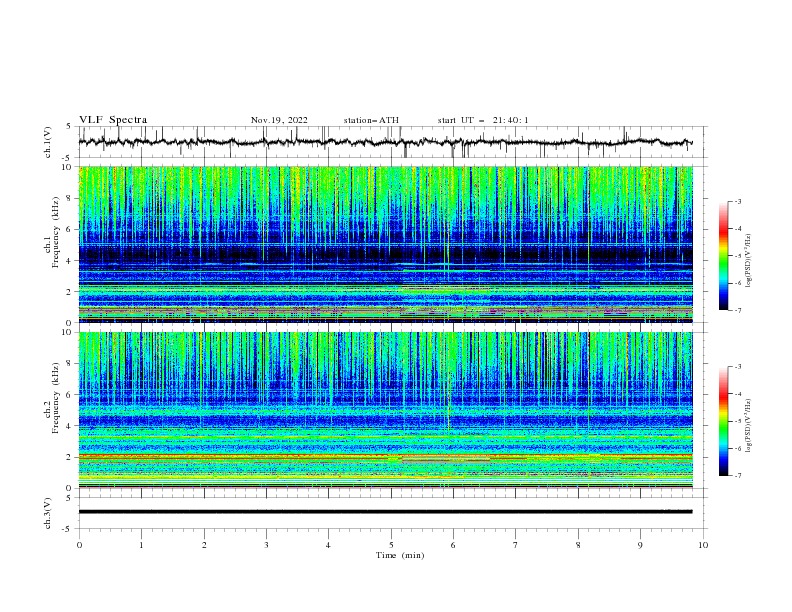Click the "Time (min)" x-axis label
792x612 pixels.
pos(400,555)
